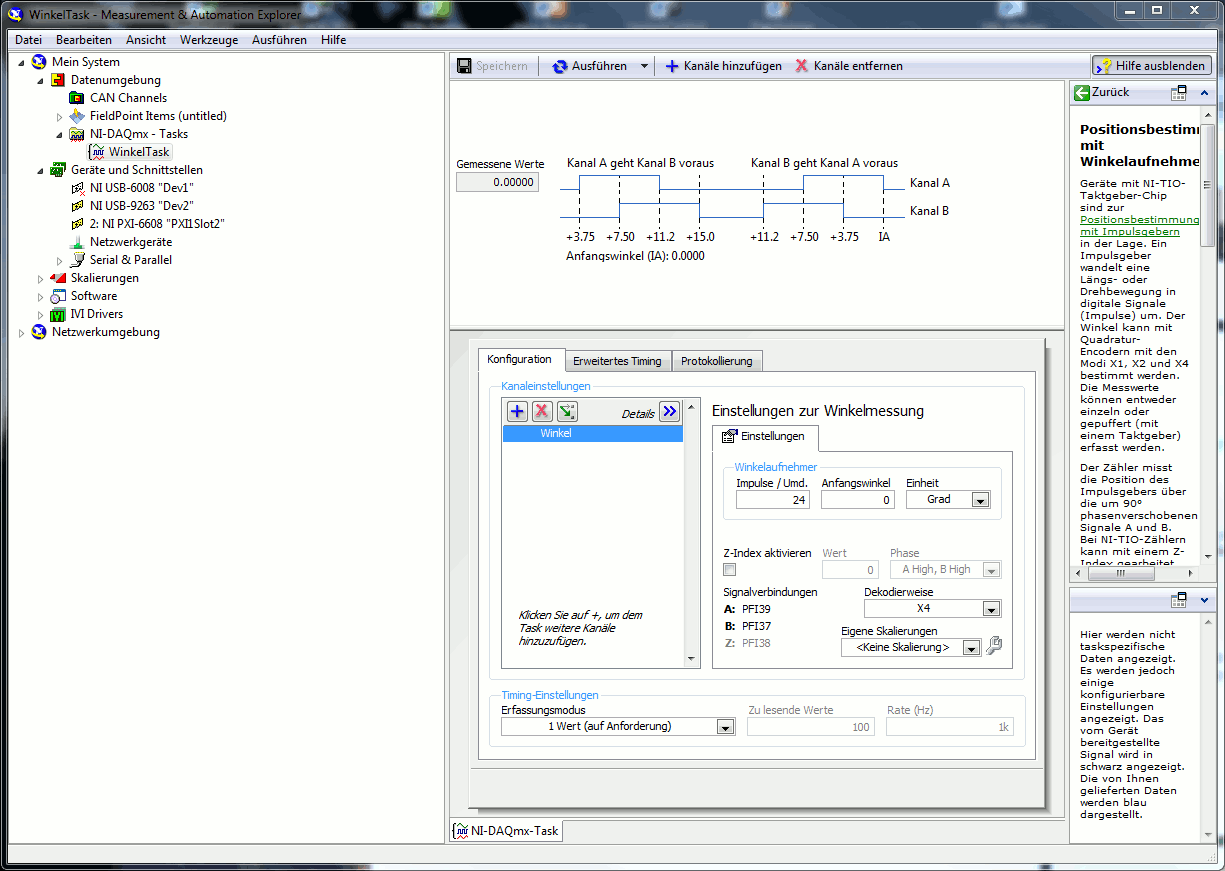Image resolution: width=1225 pixels, height=871 pixels.
Task: Click the FieldPoint Items icon
Action: 77,116
